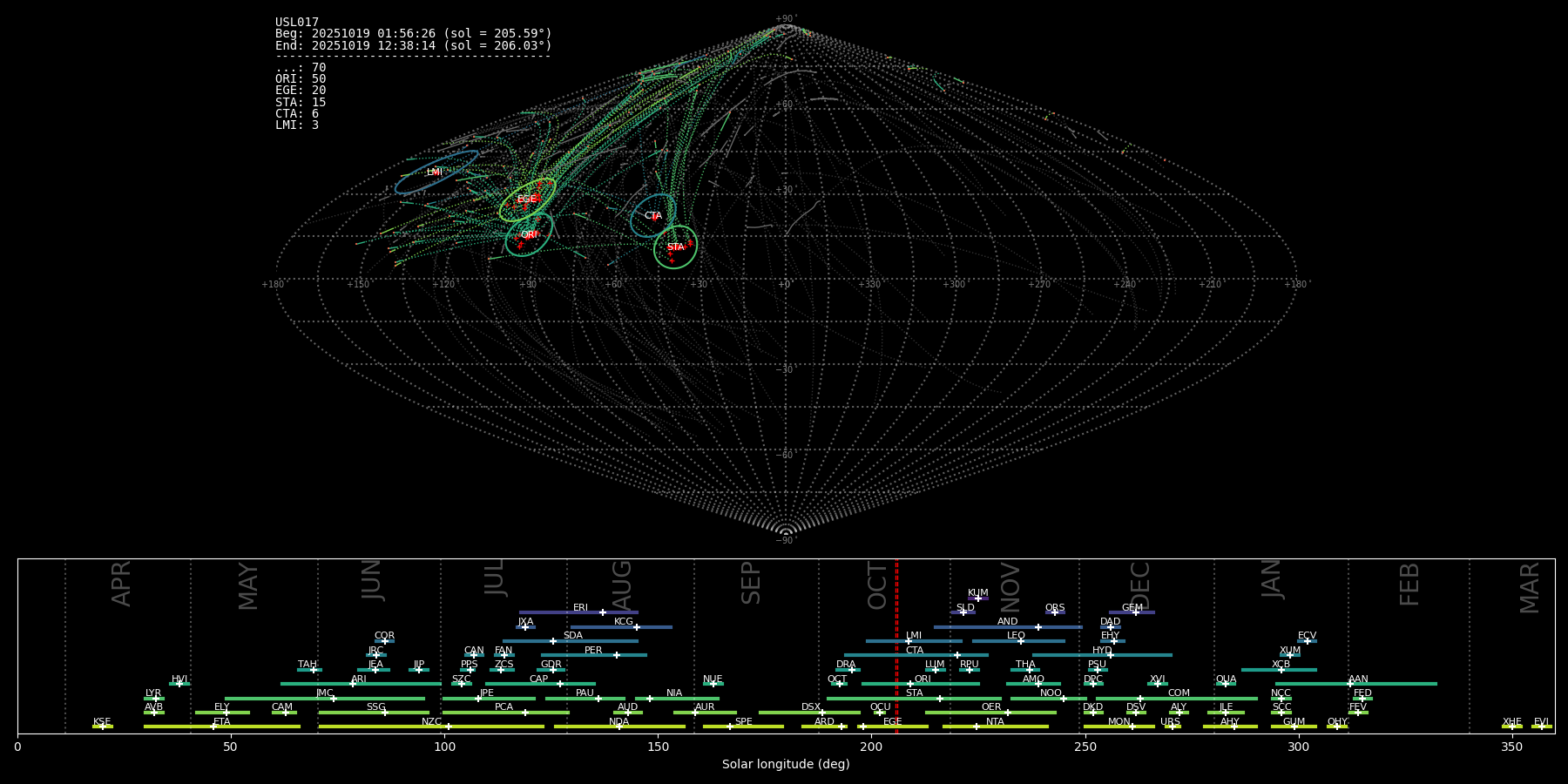Screen dimensions: 1568x784
Task: Click the DEC month label in timeline
Action: click(x=1140, y=586)
